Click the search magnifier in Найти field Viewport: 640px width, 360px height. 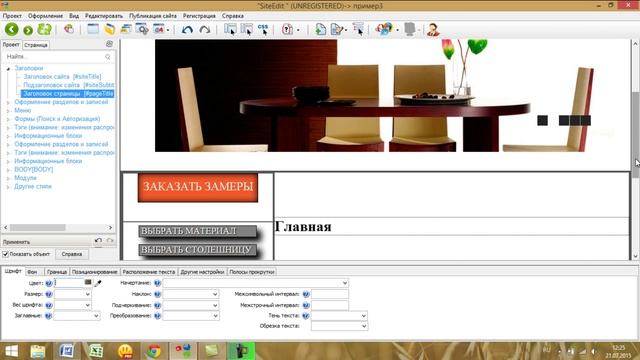click(108, 57)
